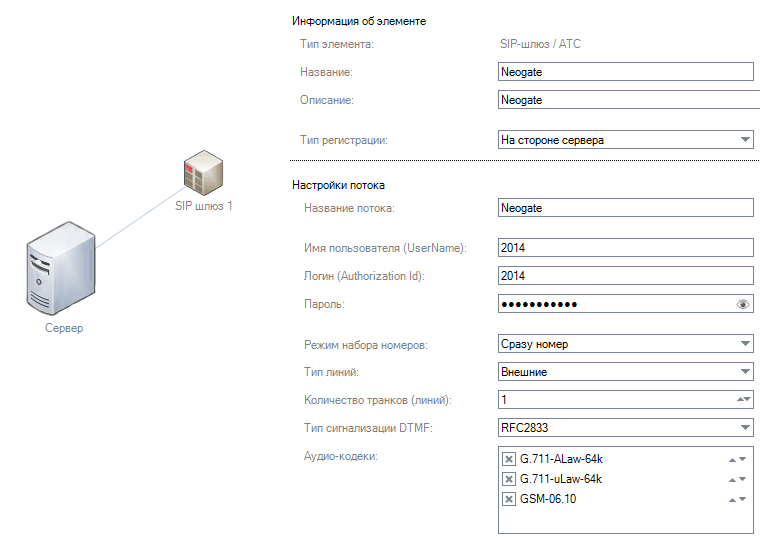Move G.711-ALaw-64k codec with its arrows
The image size is (760, 544).
[x=737, y=459]
